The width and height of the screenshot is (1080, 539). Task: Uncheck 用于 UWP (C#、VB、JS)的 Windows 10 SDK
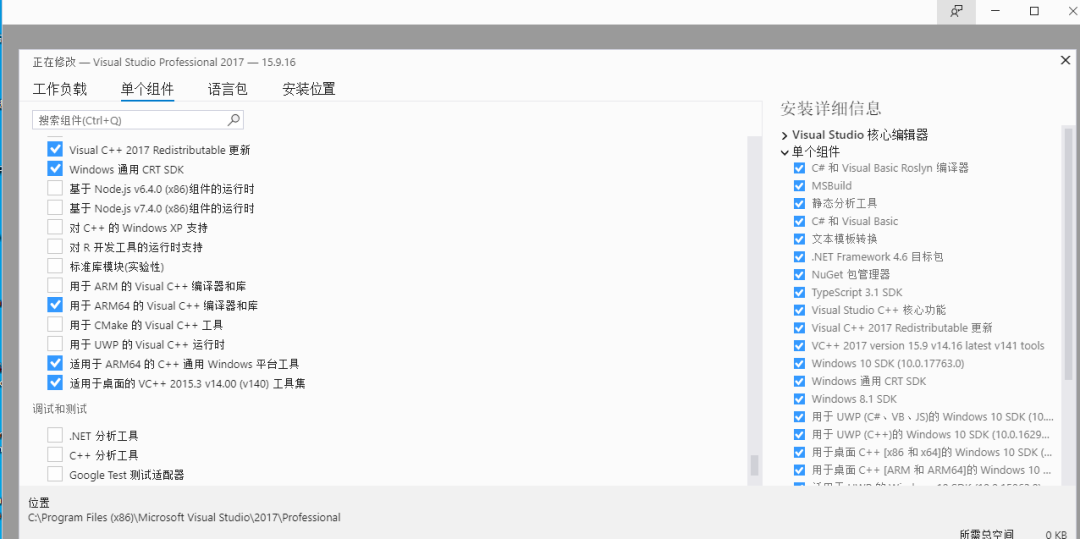tap(799, 417)
